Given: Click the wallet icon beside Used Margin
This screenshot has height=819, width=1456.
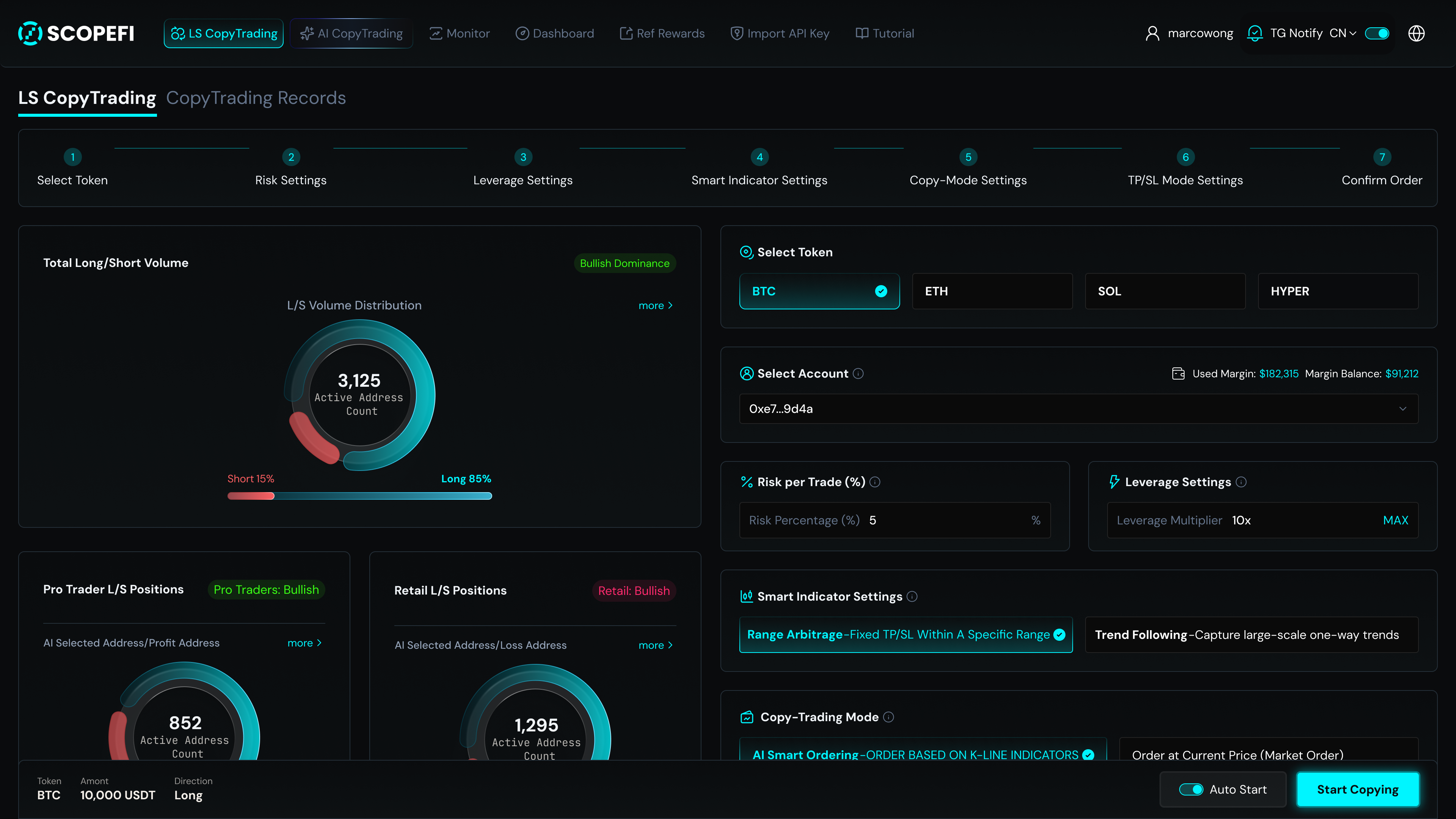Looking at the screenshot, I should [x=1178, y=373].
